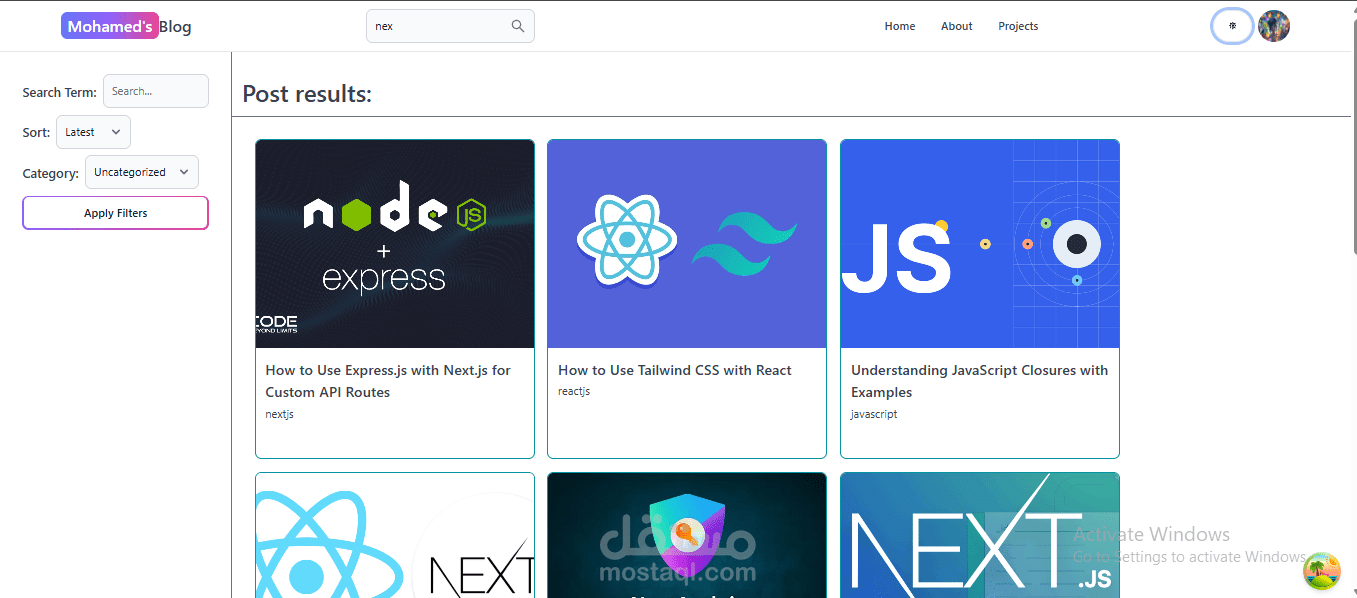Go to the Home page

(900, 26)
